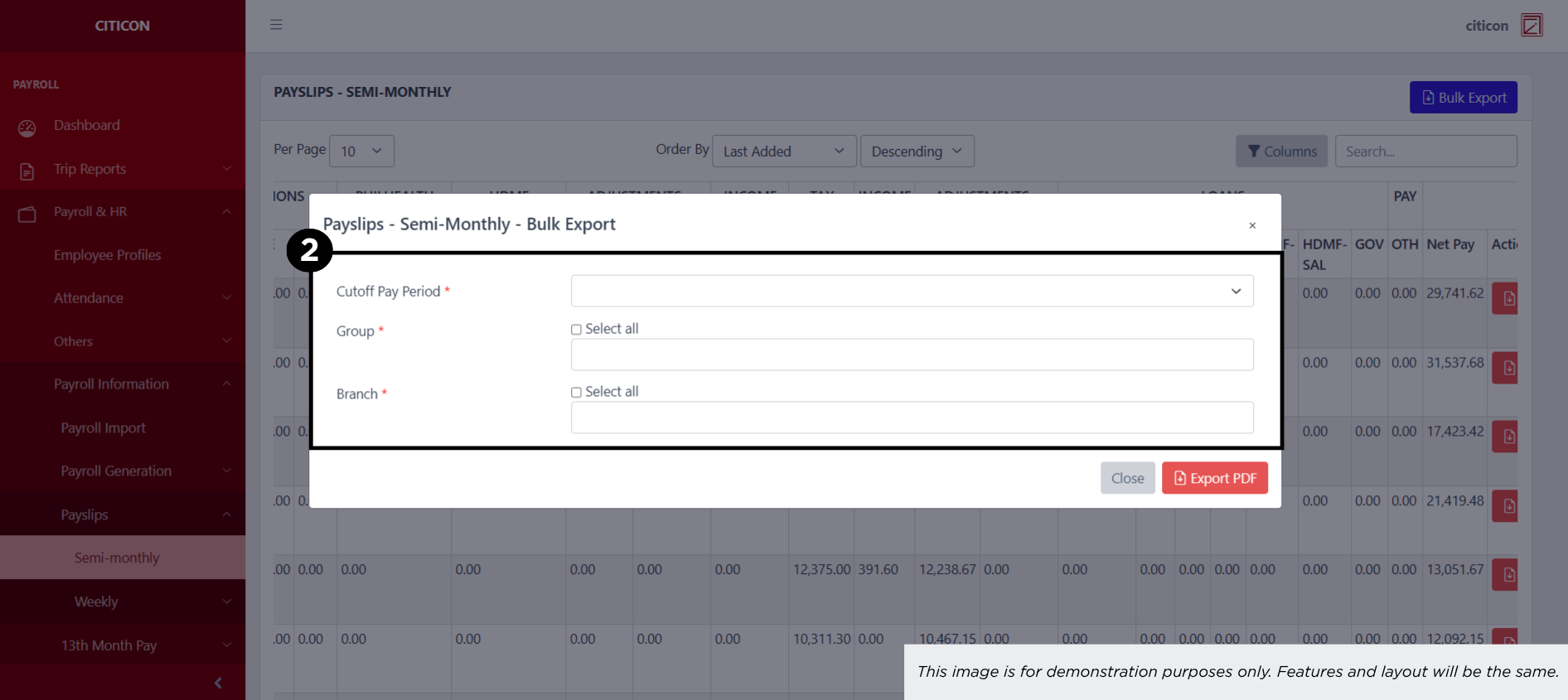Change the Descending sort order dropdown
The image size is (1568, 700).
coord(917,152)
